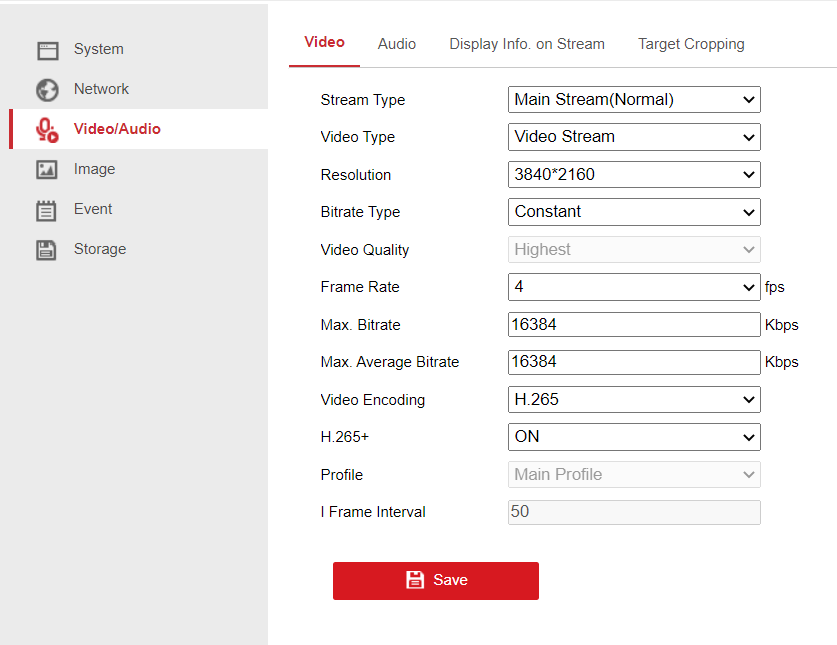Open the Resolution dropdown
This screenshot has width=837, height=645.
(x=634, y=175)
